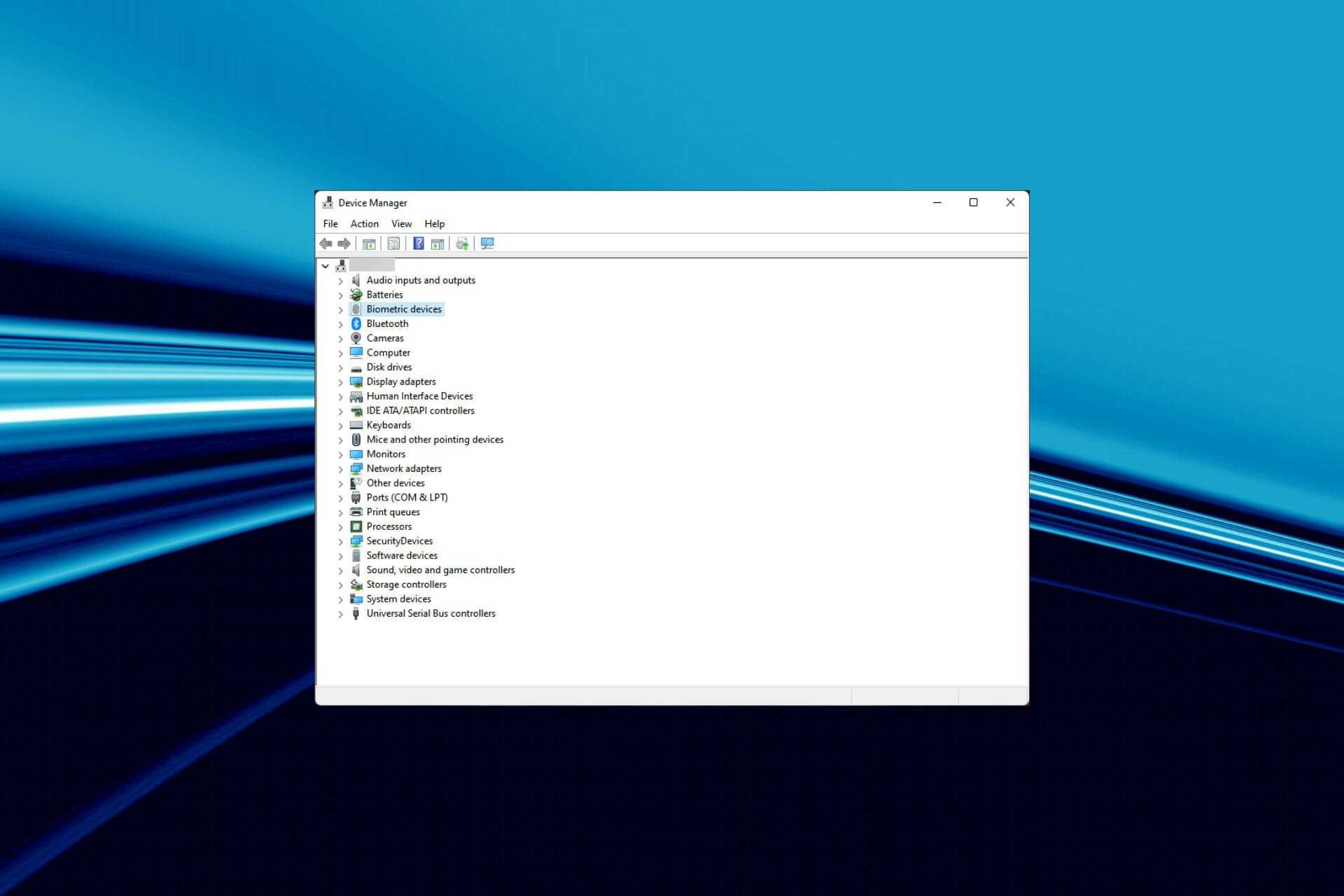1344x896 pixels.
Task: Select the 'IDE ATA/ATAPI controllers' label
Action: [x=420, y=410]
